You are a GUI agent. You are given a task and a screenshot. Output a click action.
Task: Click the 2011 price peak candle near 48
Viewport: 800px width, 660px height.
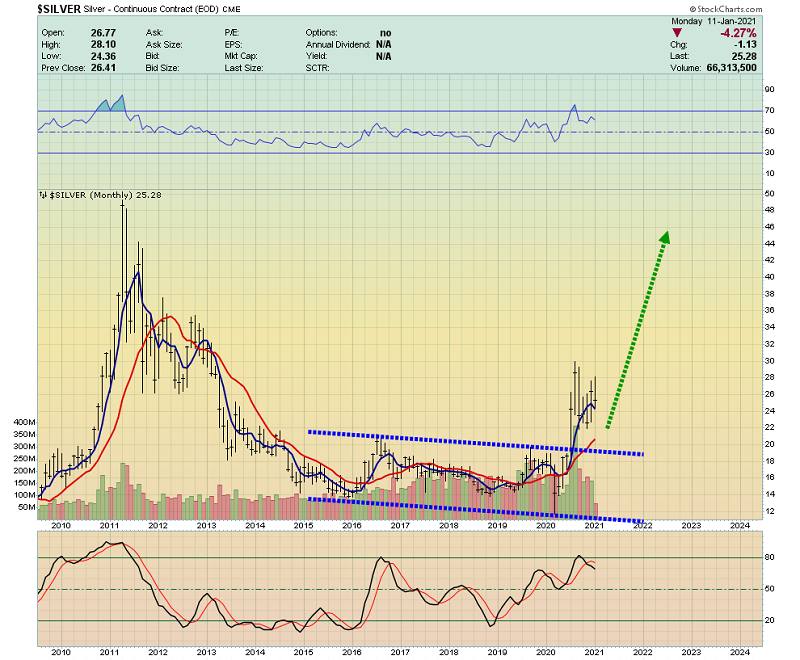[x=122, y=205]
